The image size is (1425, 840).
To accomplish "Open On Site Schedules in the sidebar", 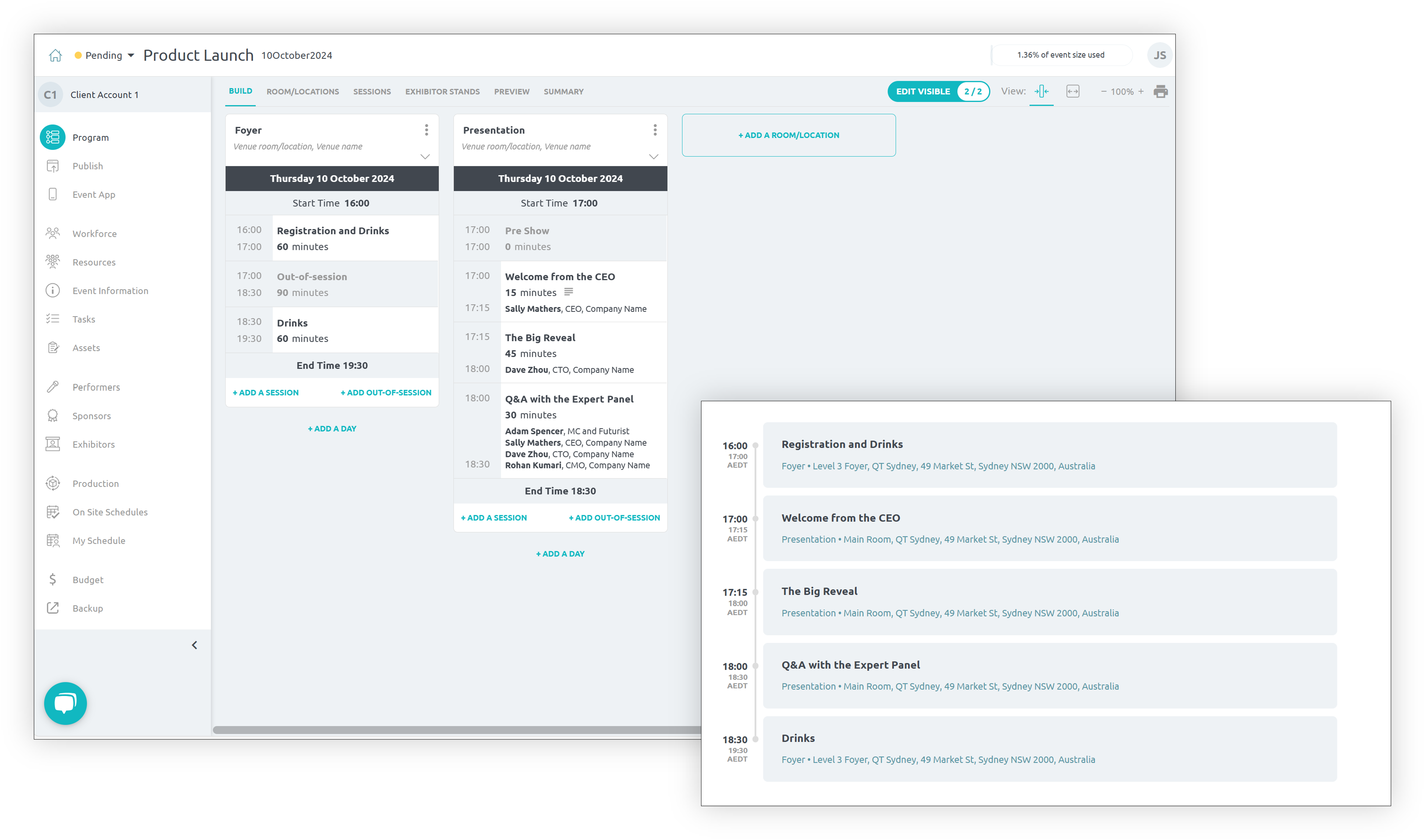I will point(110,512).
